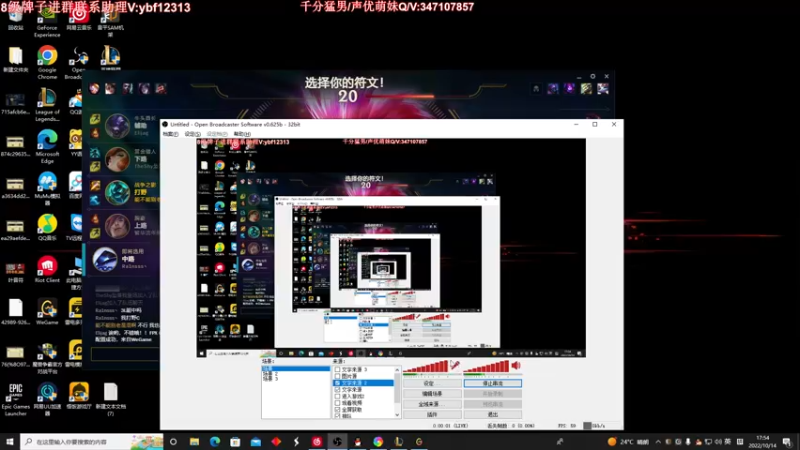Click OBS taskbar icon
800x450 pixels.
[337, 441]
